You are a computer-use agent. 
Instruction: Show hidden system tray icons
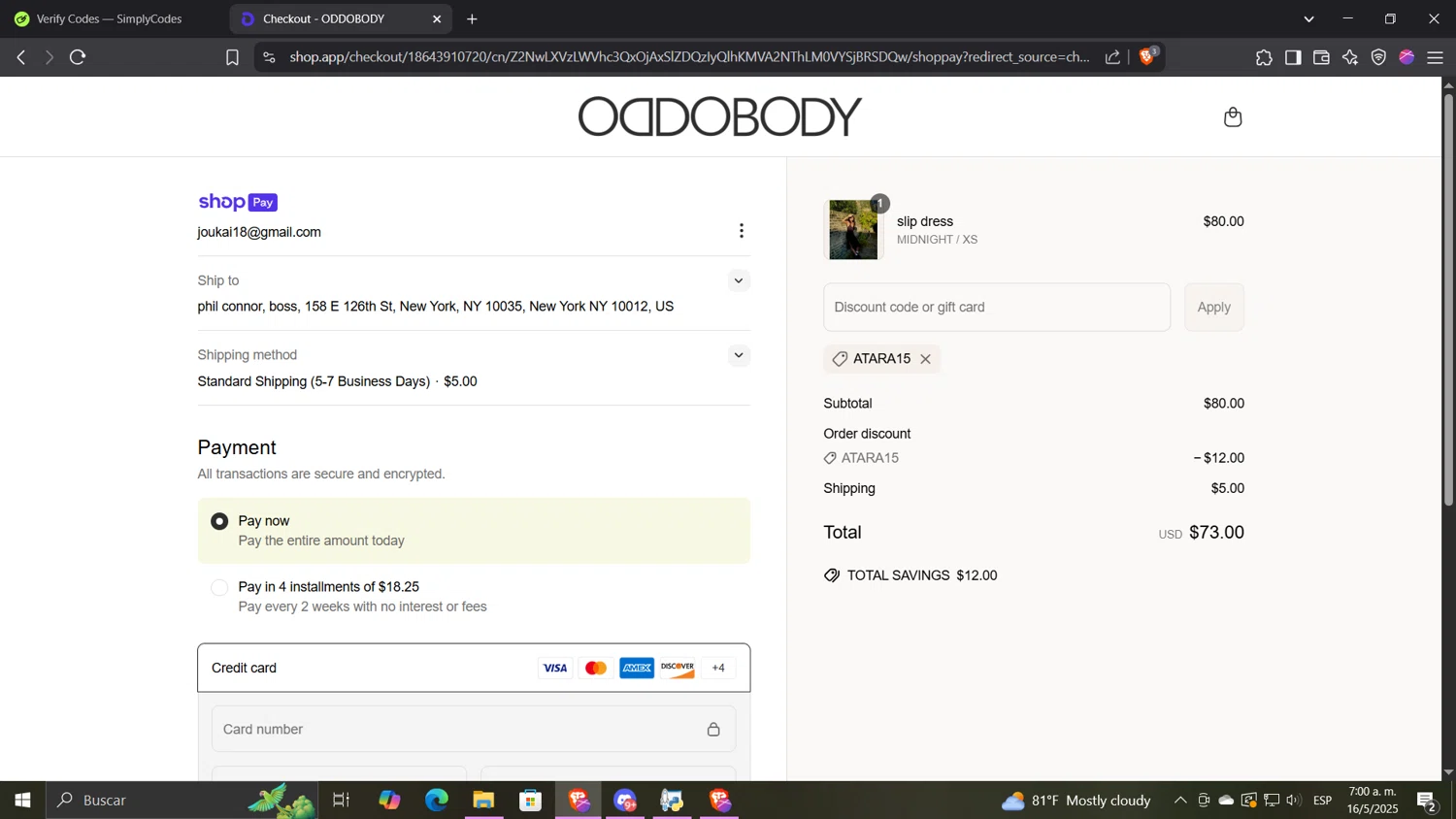pyautogui.click(x=1179, y=801)
